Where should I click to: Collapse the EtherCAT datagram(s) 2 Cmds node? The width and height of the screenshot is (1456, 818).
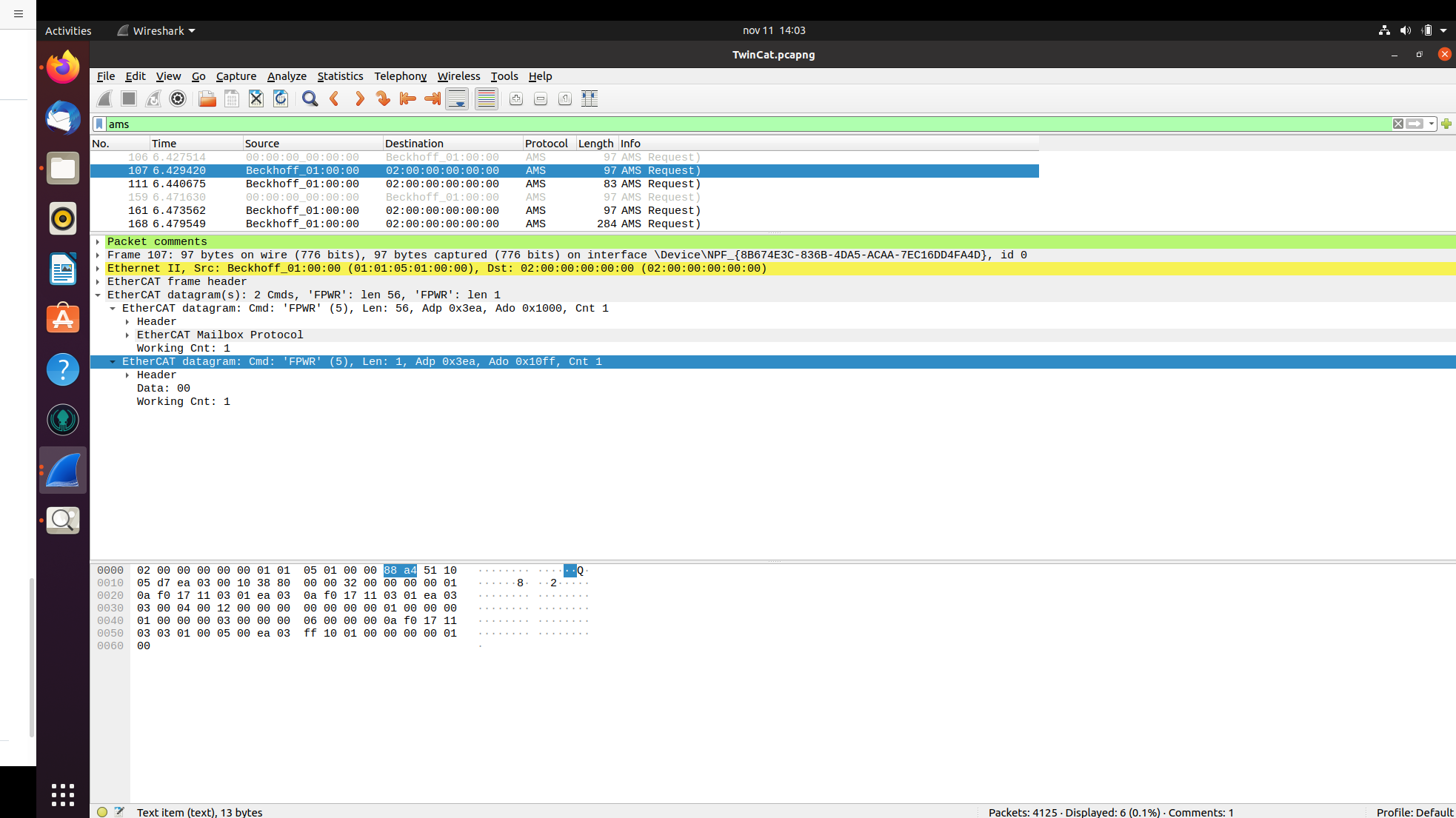98,295
